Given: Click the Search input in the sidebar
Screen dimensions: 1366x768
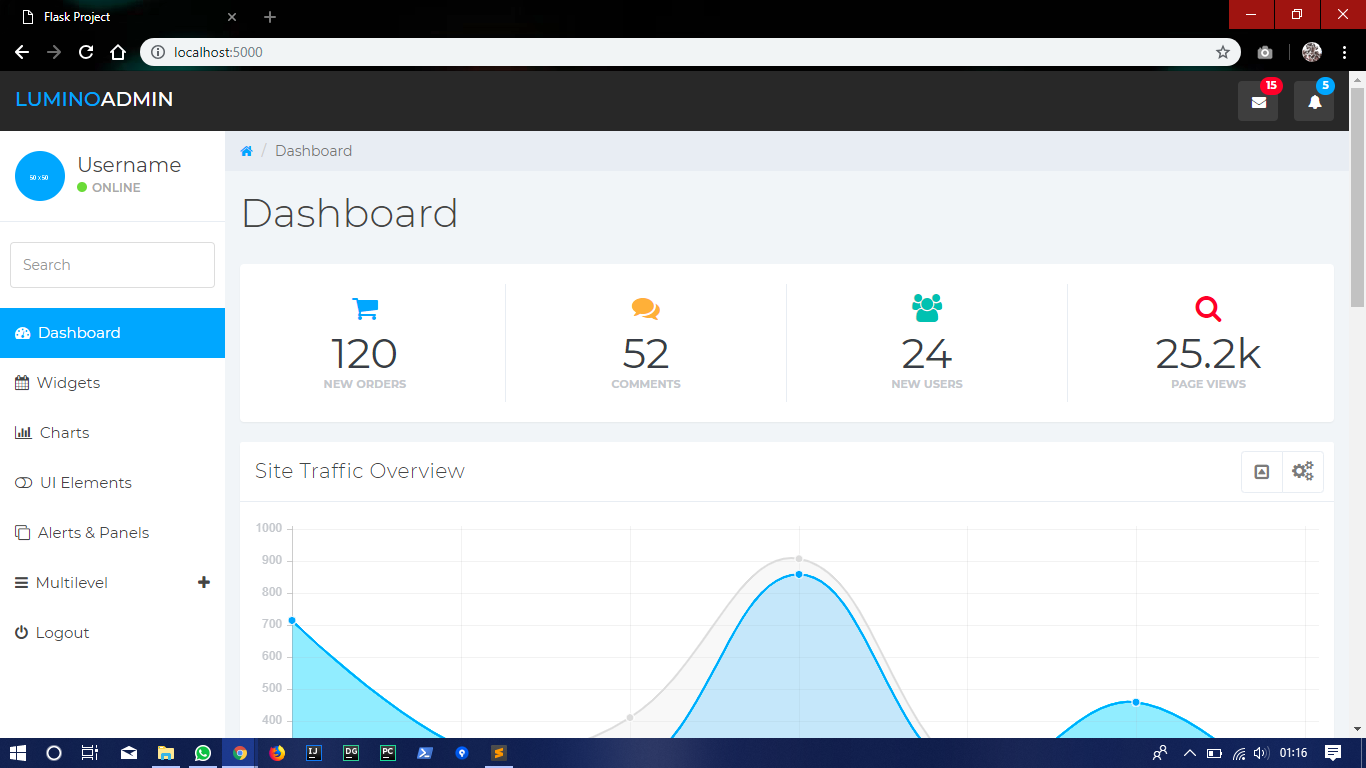Looking at the screenshot, I should (x=112, y=265).
